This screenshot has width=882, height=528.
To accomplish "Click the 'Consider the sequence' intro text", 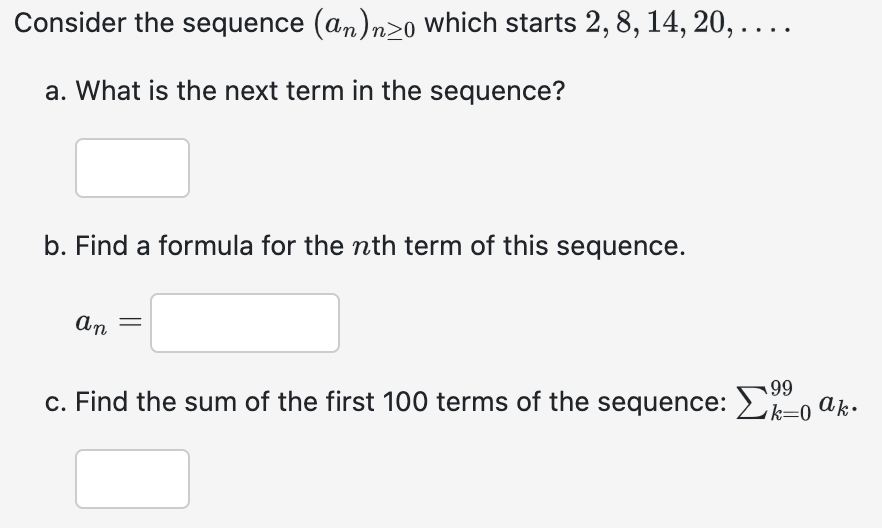I will click(x=159, y=24).
